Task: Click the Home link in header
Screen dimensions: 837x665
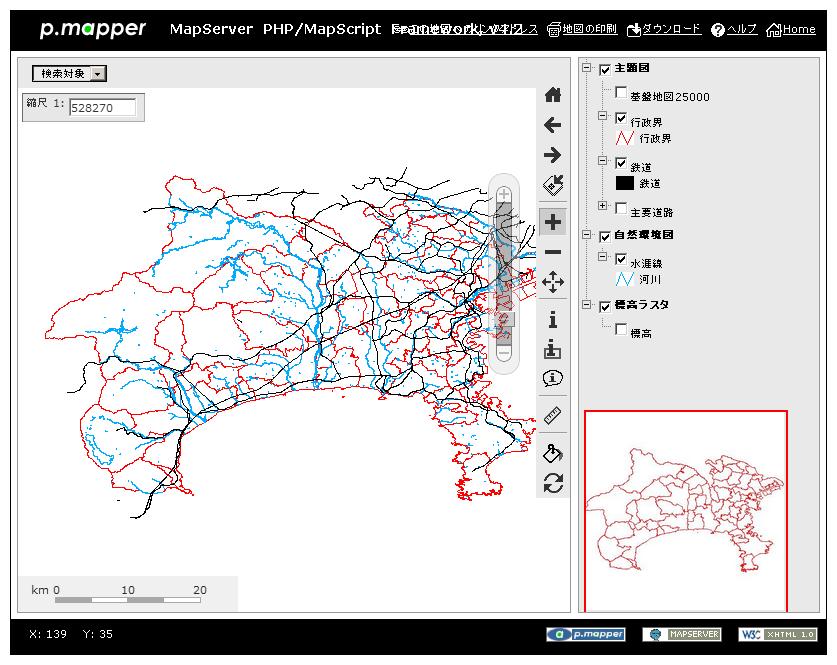Action: 791,30
